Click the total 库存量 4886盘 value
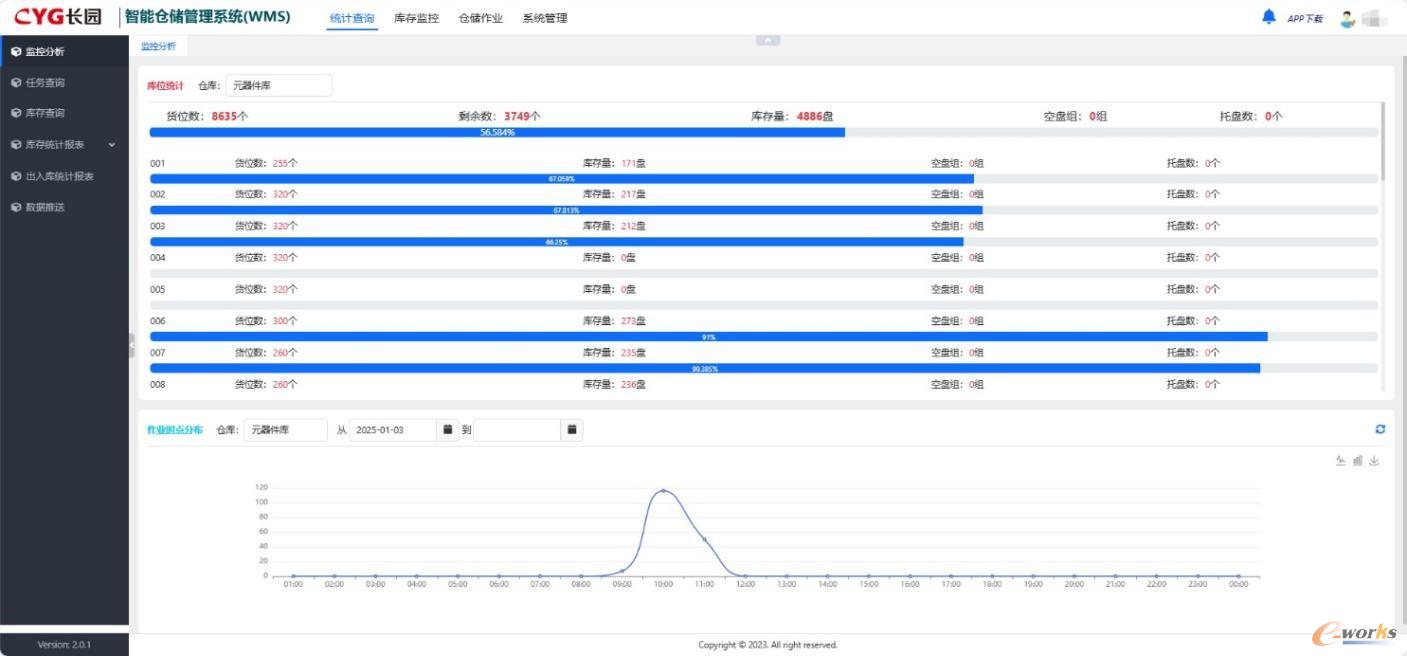 tap(792, 116)
